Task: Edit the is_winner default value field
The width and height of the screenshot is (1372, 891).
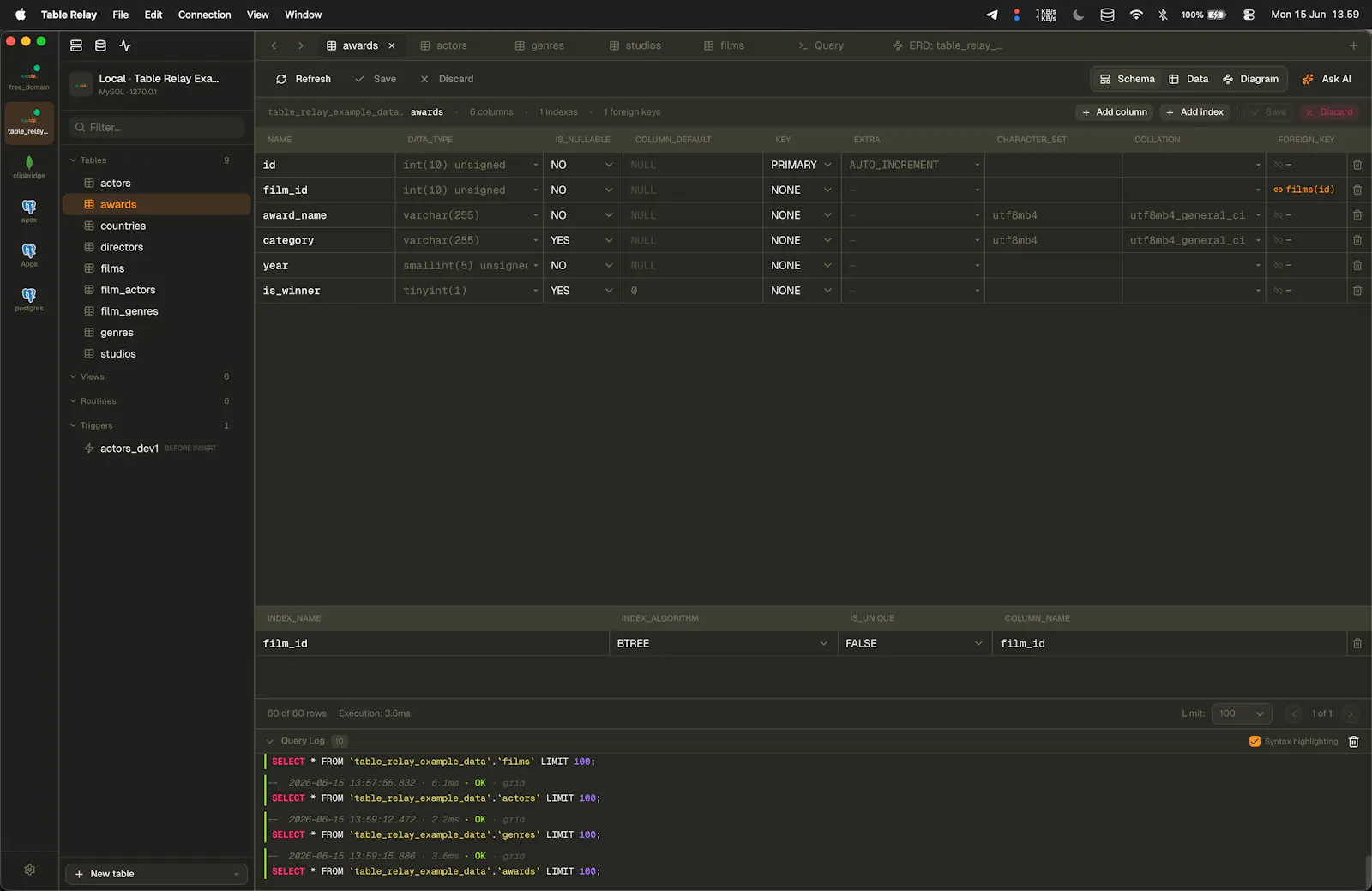Action: point(693,291)
